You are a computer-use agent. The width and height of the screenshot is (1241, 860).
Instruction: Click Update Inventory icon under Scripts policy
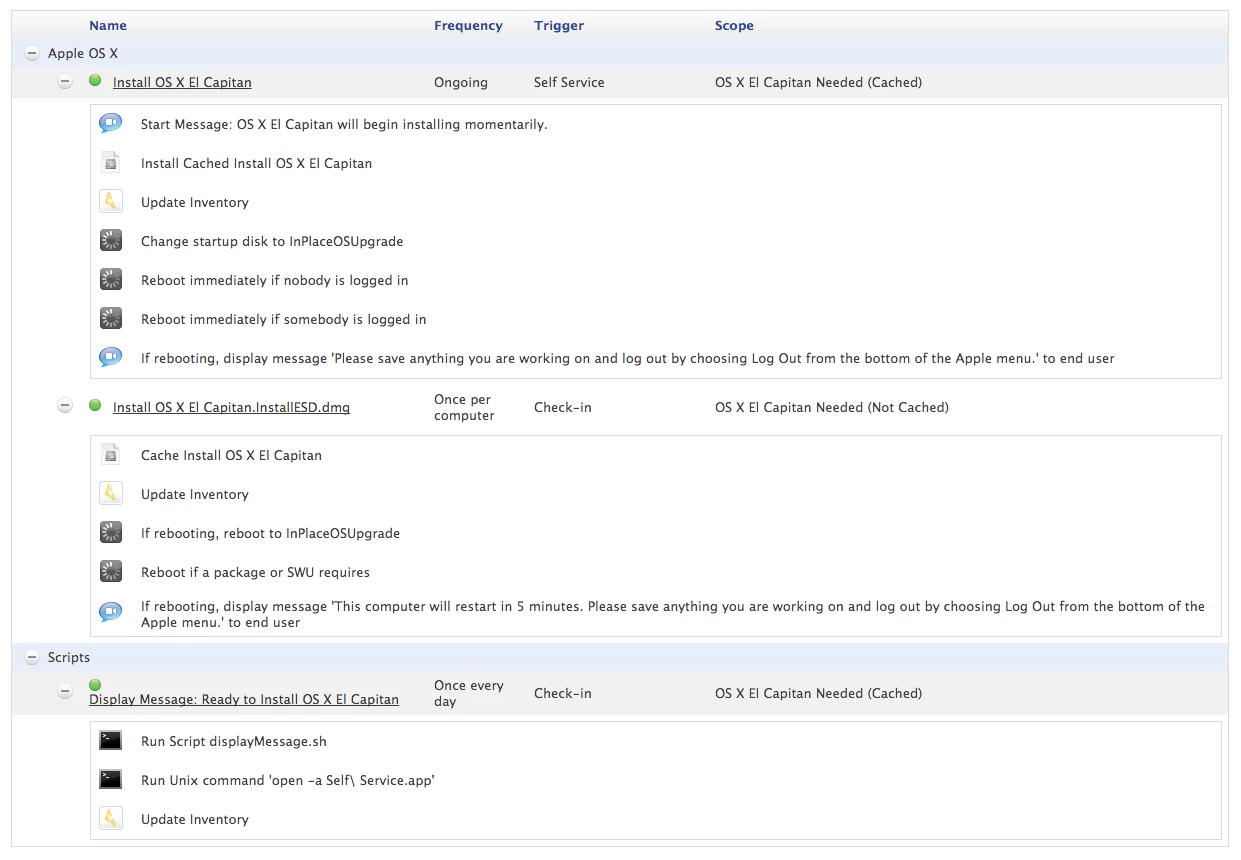point(110,819)
